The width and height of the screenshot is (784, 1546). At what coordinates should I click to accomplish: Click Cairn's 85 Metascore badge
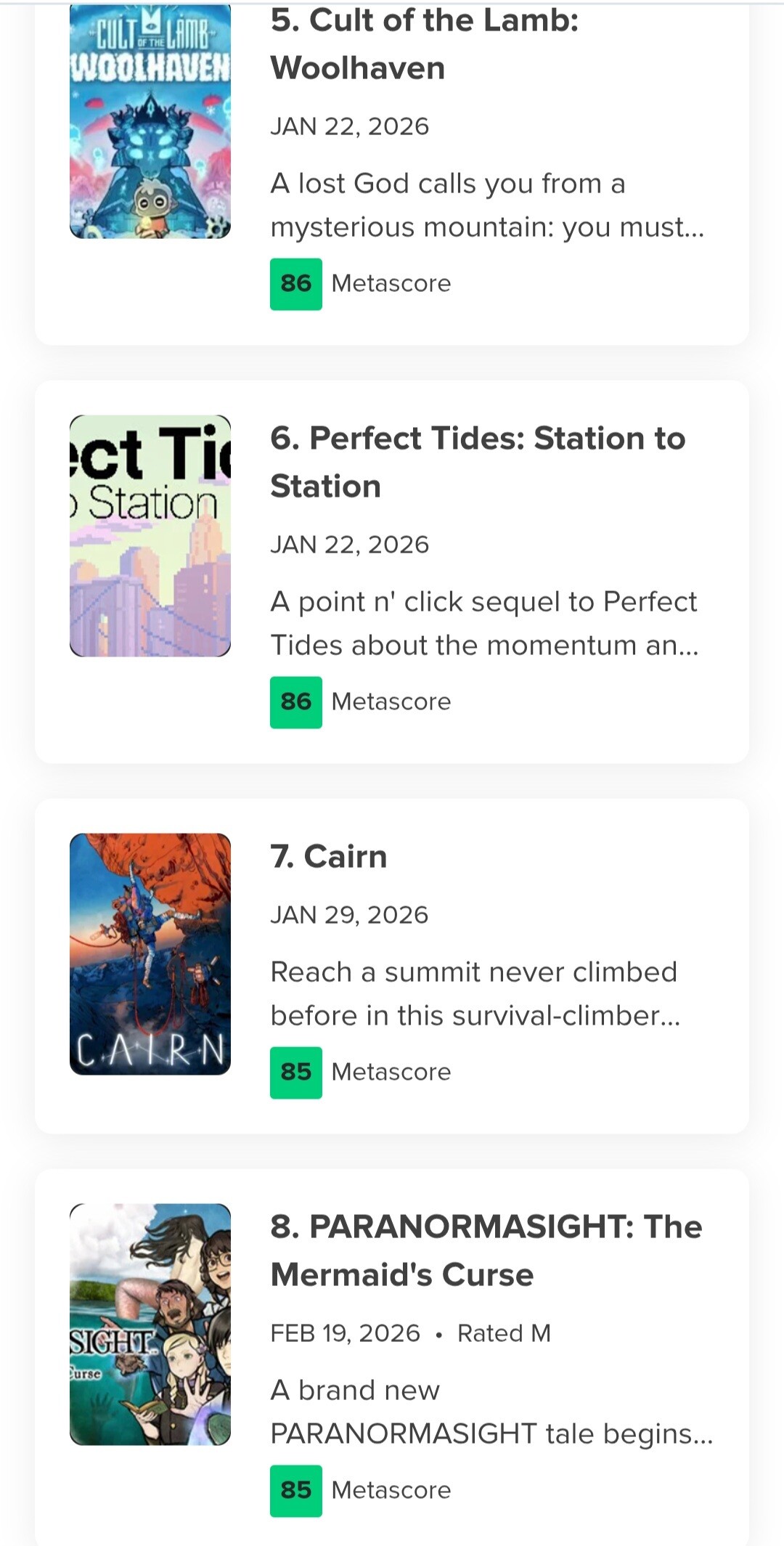tap(296, 1073)
